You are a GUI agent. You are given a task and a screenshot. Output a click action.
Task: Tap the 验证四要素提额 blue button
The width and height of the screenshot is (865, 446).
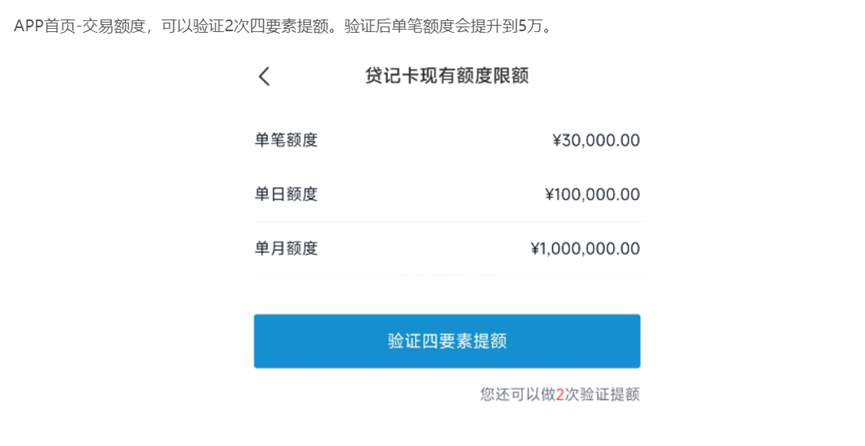point(447,341)
